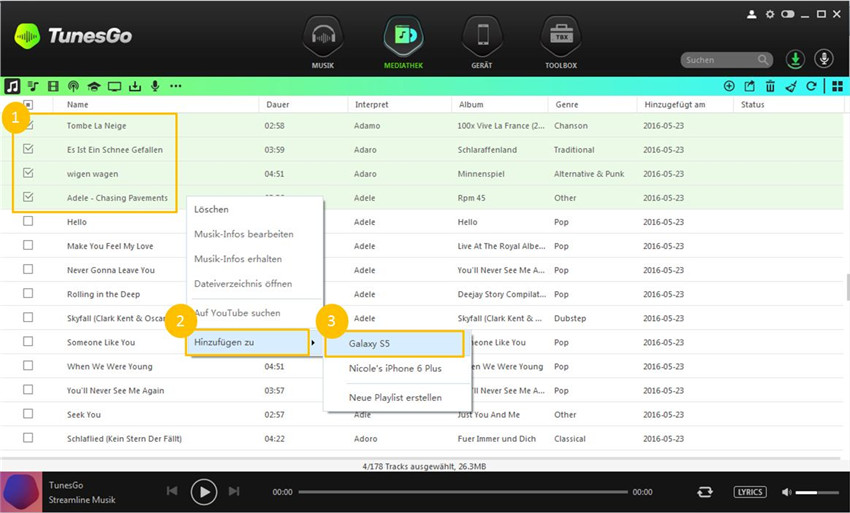Check the Hello track checkbox
Screen dimensions: 850x513
[28, 221]
